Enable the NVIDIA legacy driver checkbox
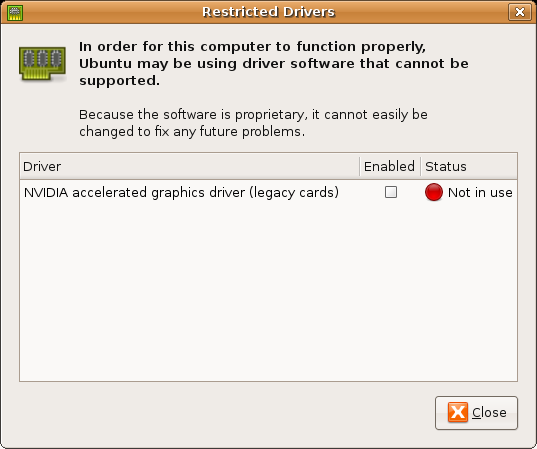537x449 pixels. tap(391, 192)
